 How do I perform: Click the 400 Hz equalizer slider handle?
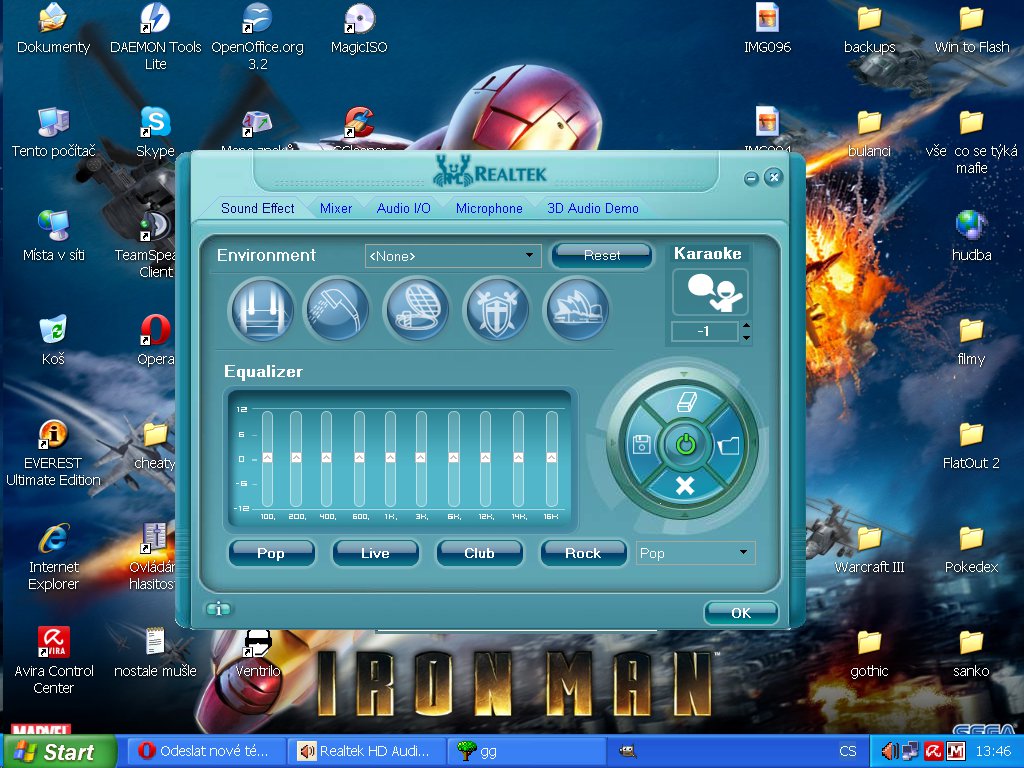tap(326, 458)
